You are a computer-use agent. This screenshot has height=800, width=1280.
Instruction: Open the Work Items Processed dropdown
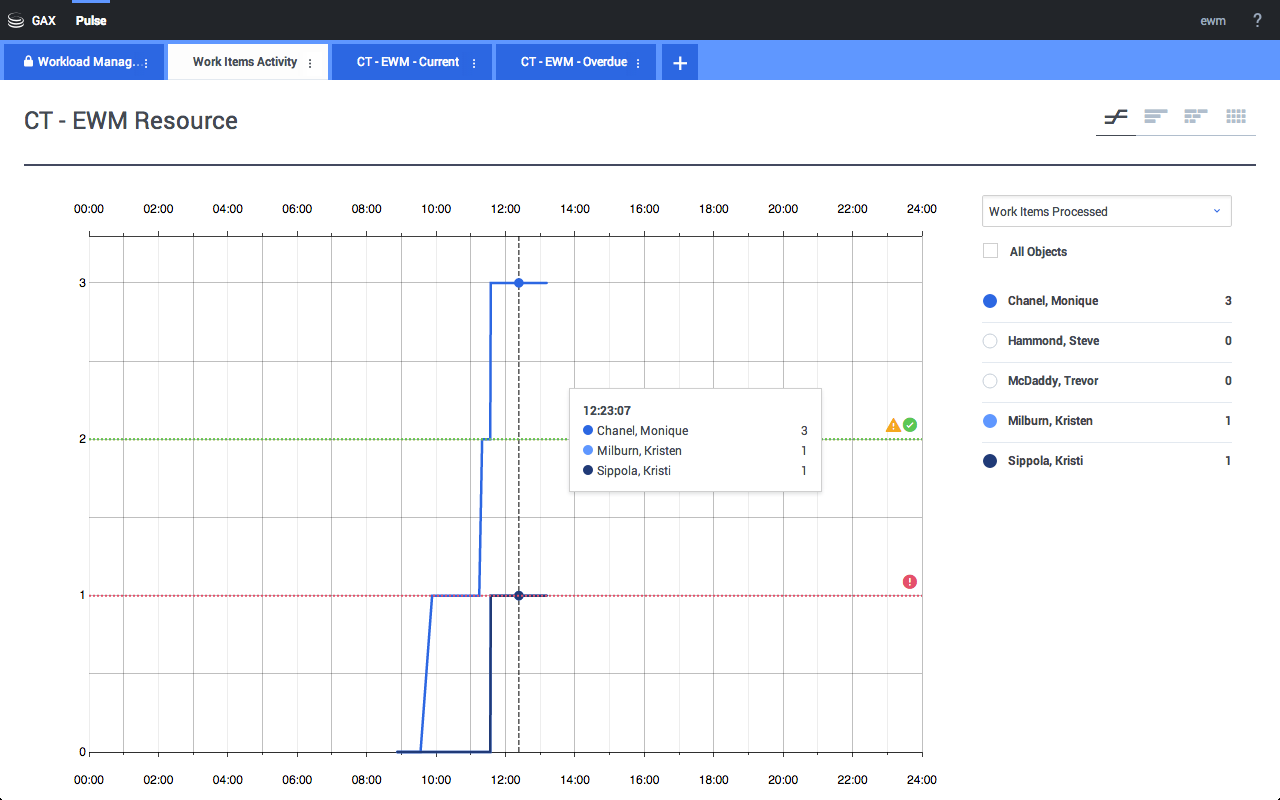click(x=1106, y=212)
